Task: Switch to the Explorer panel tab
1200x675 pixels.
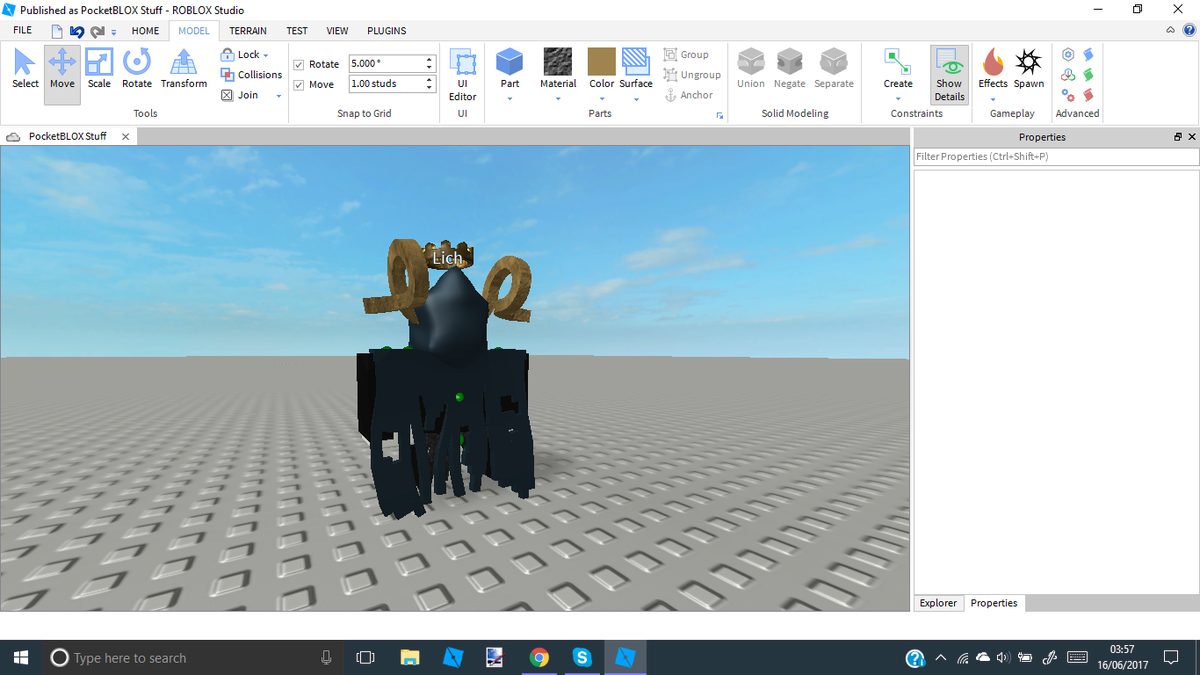Action: coord(938,603)
